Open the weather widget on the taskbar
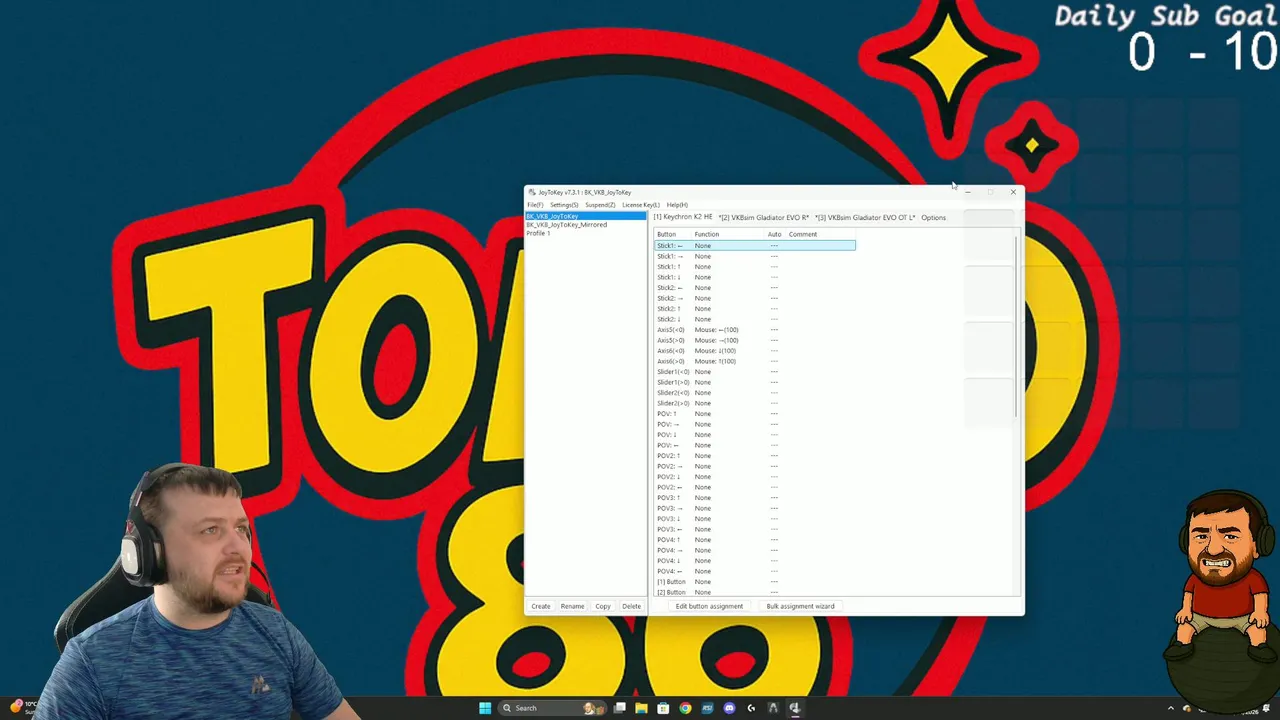The width and height of the screenshot is (1280, 720). (22, 707)
